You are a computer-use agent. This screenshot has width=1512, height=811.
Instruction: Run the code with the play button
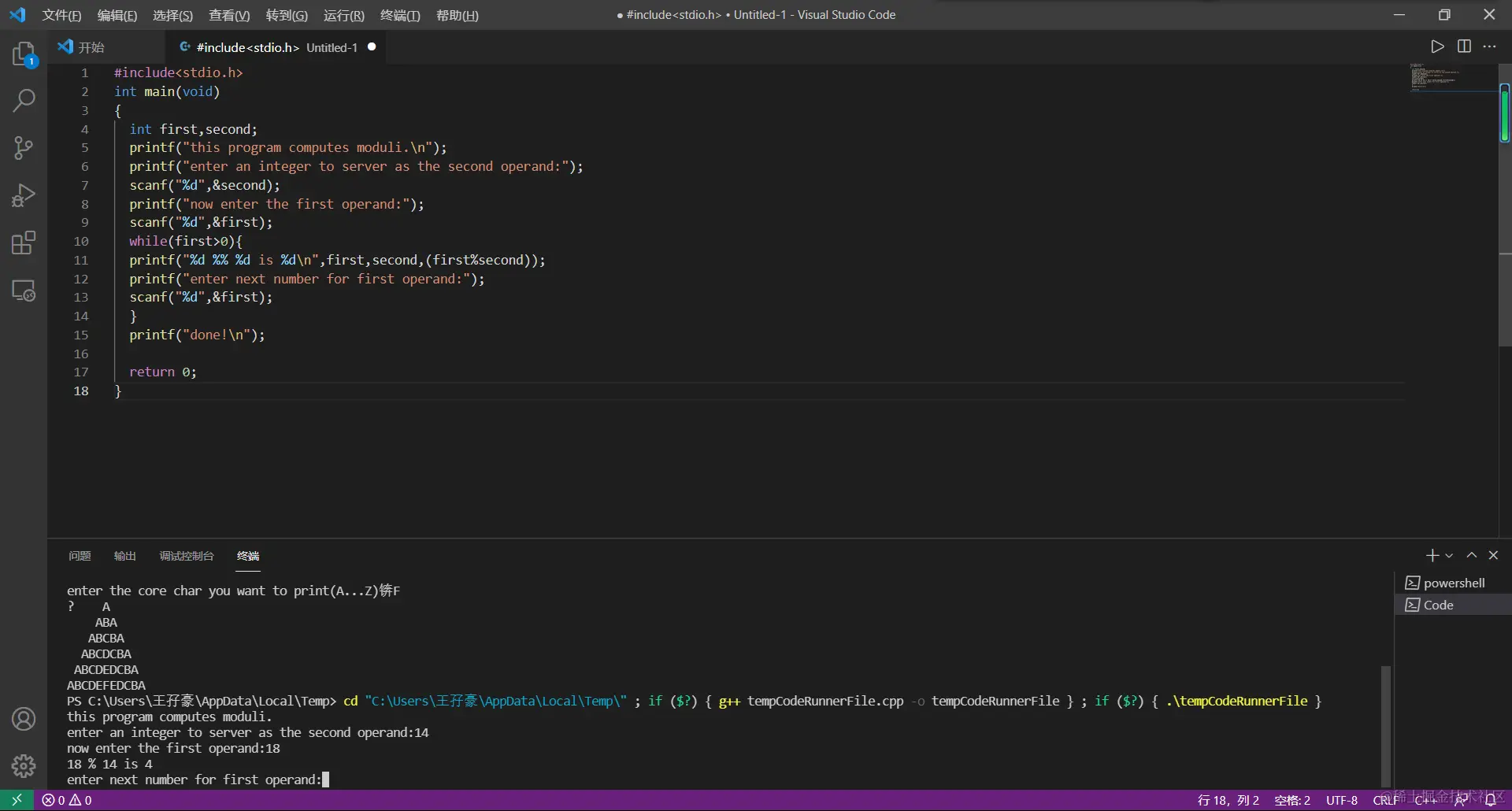point(1438,46)
